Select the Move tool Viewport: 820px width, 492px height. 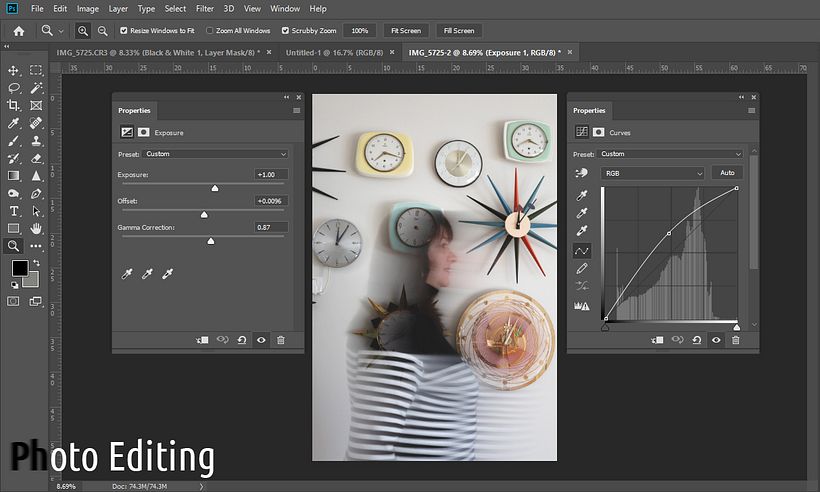pyautogui.click(x=14, y=71)
